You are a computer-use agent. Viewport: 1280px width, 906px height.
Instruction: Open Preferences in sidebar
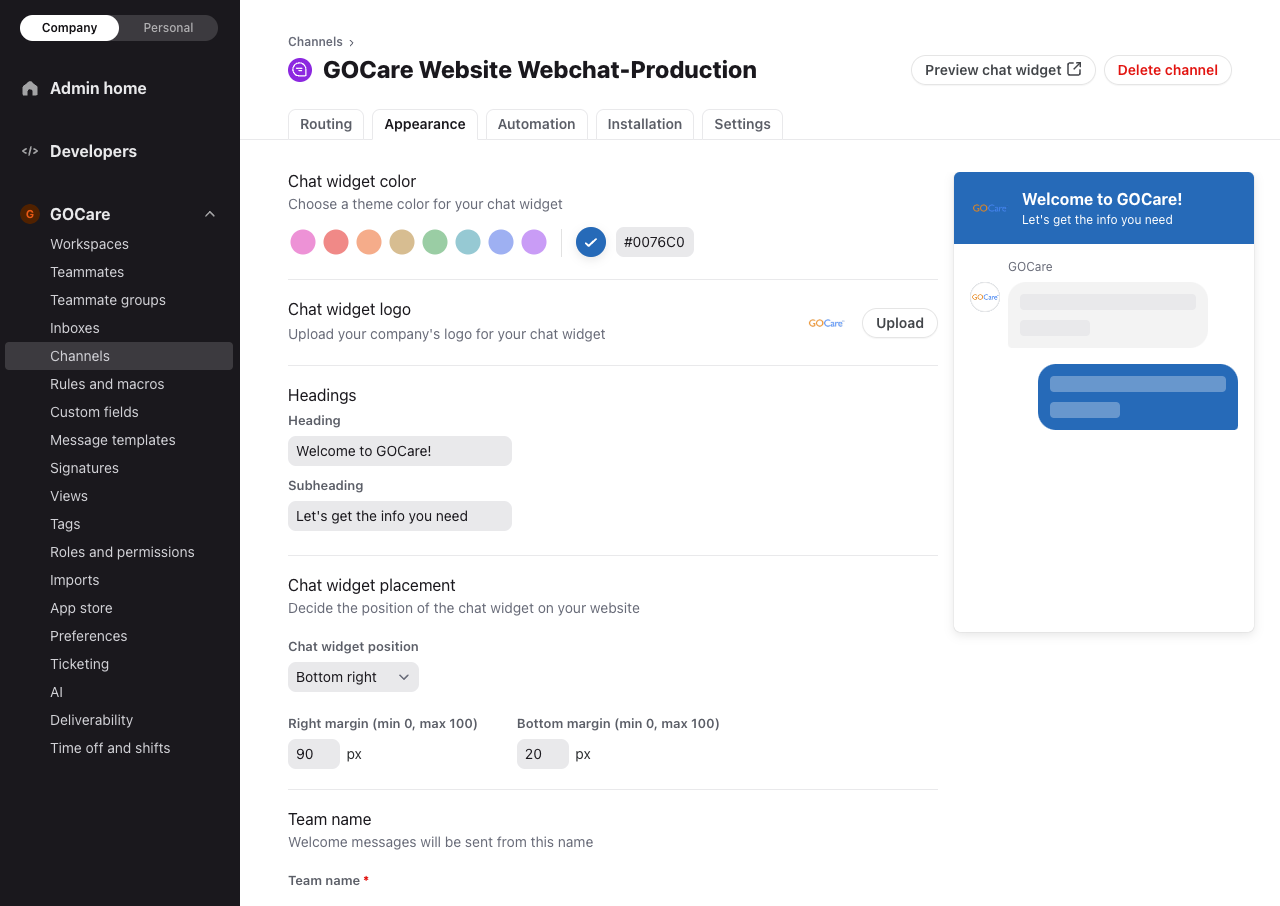(119, 636)
